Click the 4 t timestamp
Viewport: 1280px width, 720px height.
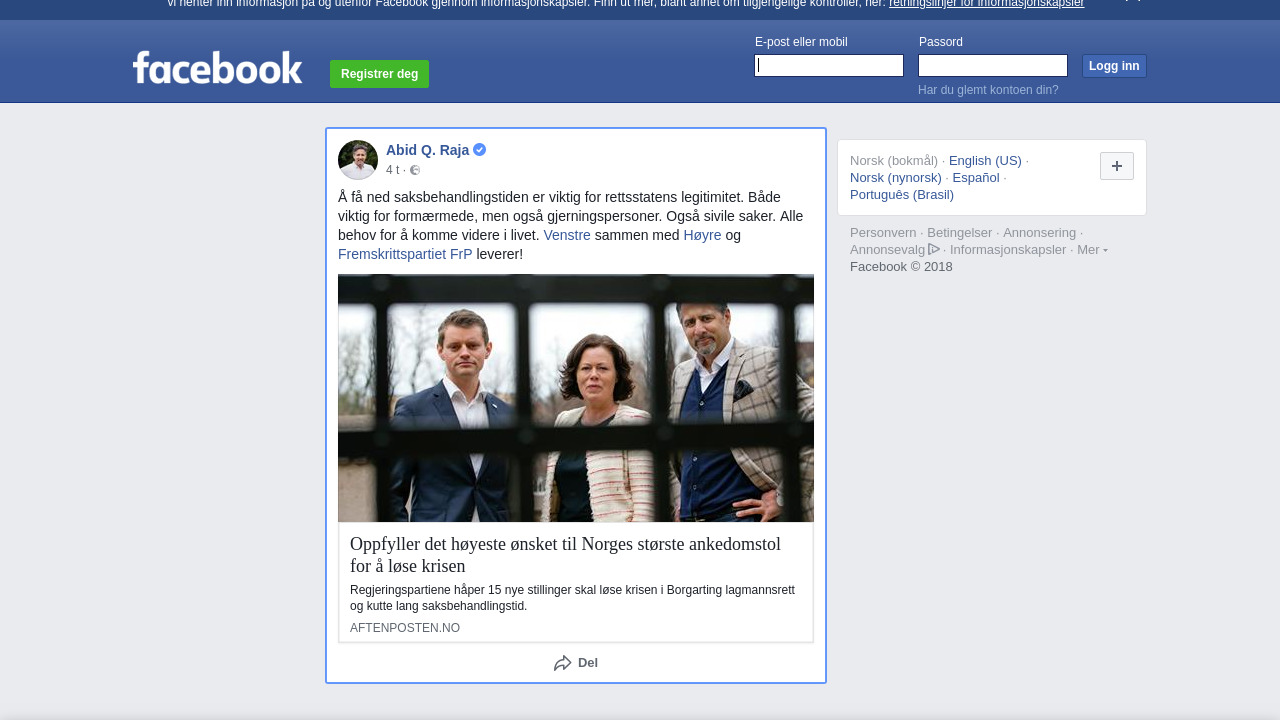[x=392, y=170]
